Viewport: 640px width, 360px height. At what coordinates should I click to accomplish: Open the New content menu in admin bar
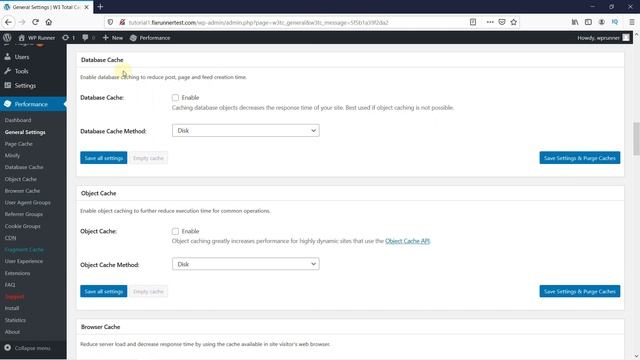[x=113, y=38]
